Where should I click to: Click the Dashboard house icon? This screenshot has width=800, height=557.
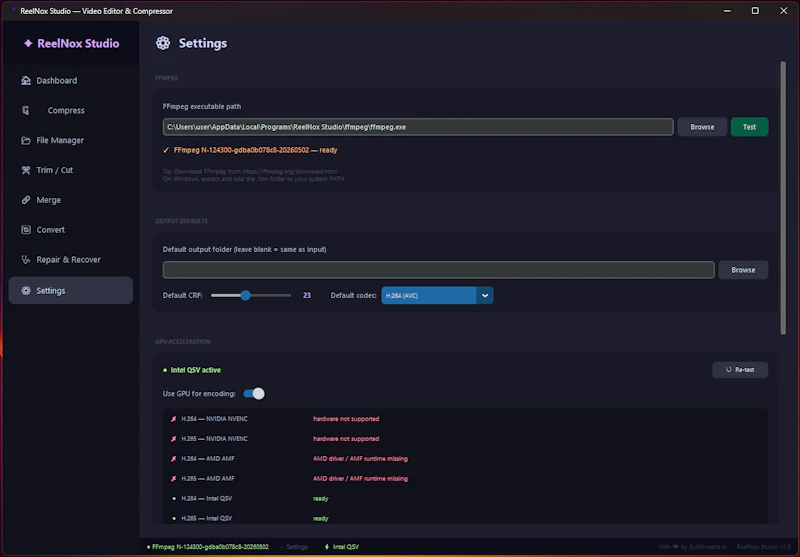pyautogui.click(x=26, y=81)
